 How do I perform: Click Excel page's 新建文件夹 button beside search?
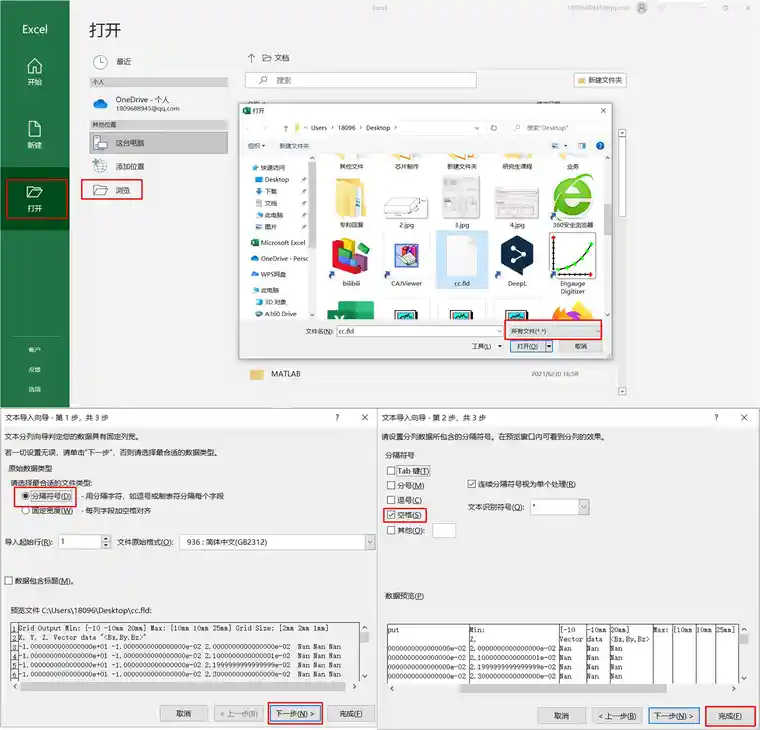[600, 80]
